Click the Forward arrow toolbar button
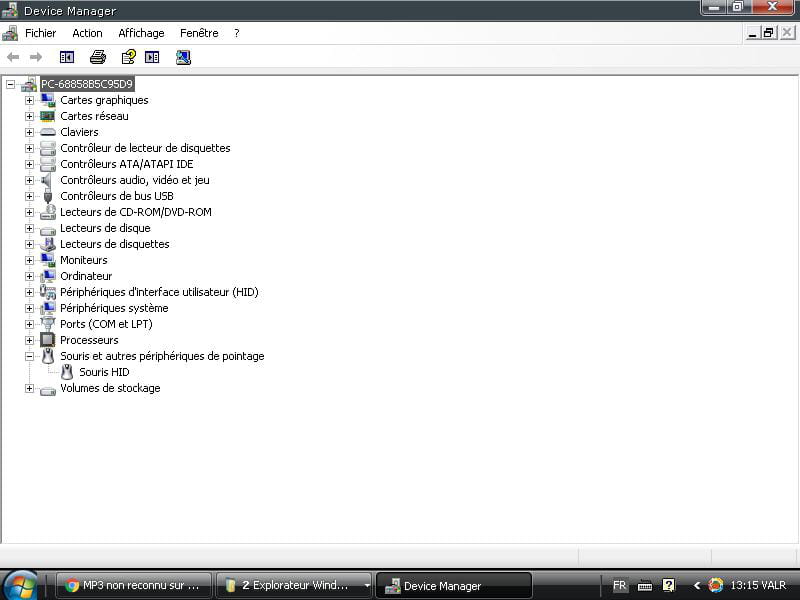Screen dimensions: 800x600 click(36, 57)
